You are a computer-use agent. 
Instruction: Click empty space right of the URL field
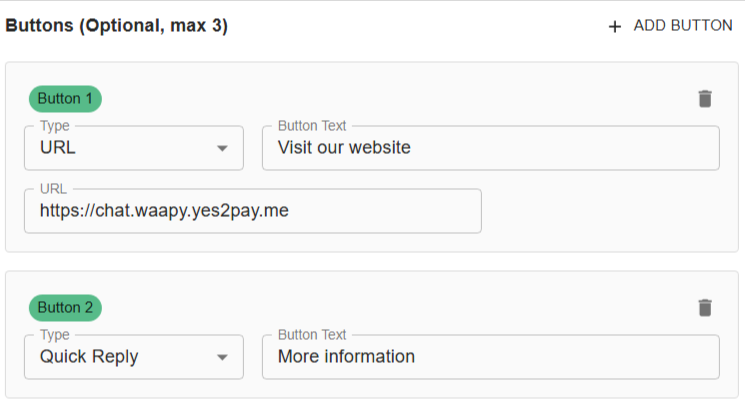600,211
